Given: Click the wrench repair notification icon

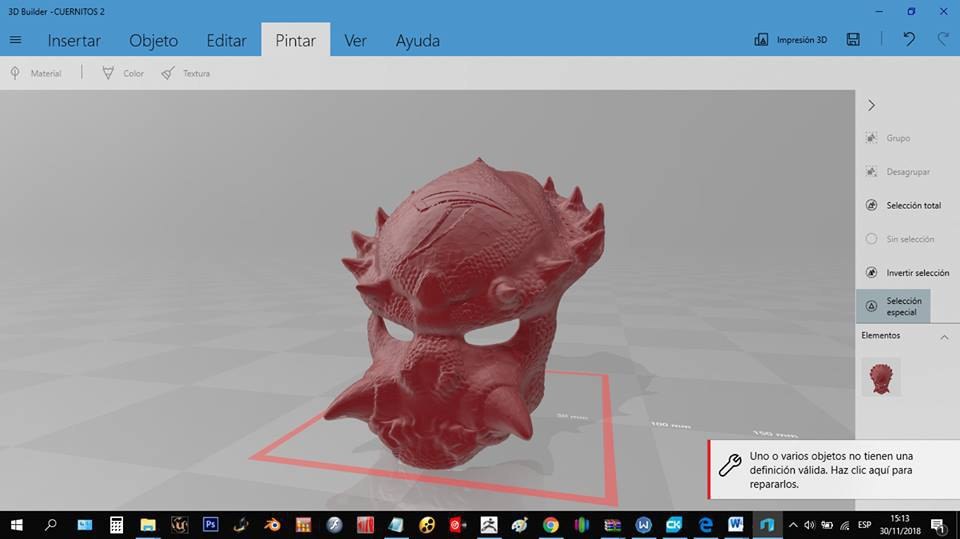Looking at the screenshot, I should tap(730, 466).
